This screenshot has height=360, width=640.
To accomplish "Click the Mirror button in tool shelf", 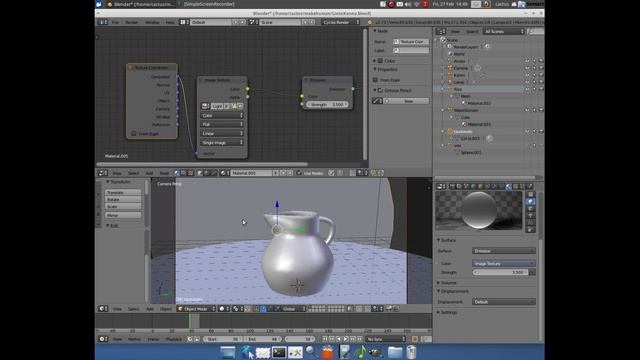I will [123, 215].
